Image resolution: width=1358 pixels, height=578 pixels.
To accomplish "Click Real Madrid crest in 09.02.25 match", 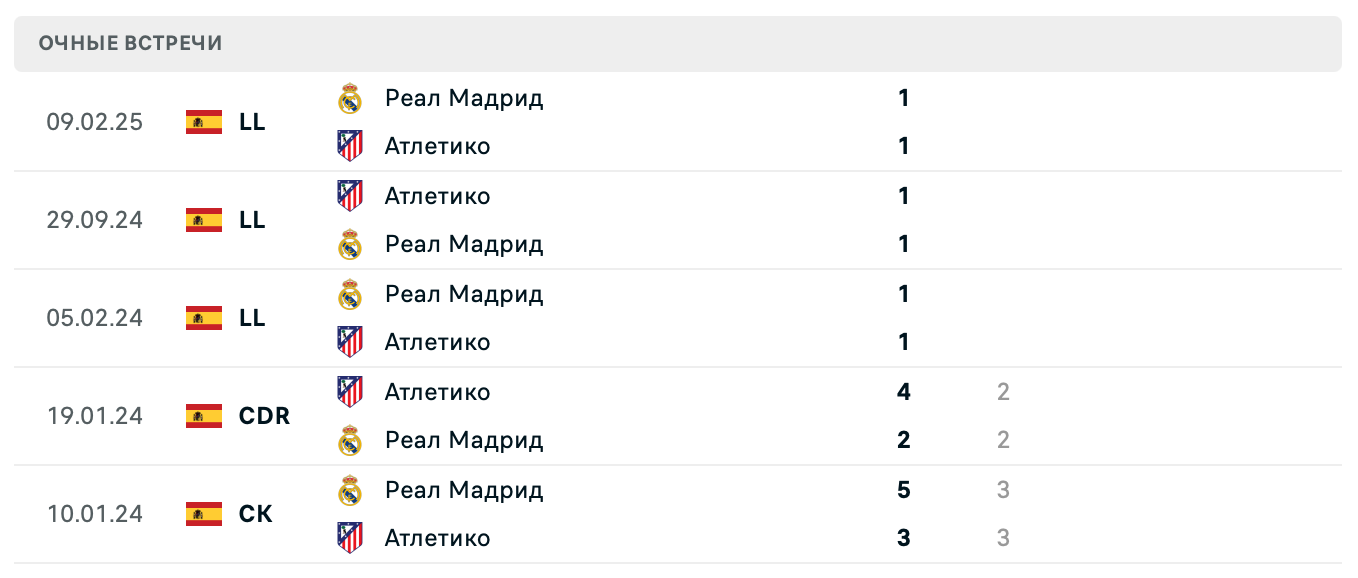I will click(x=349, y=98).
